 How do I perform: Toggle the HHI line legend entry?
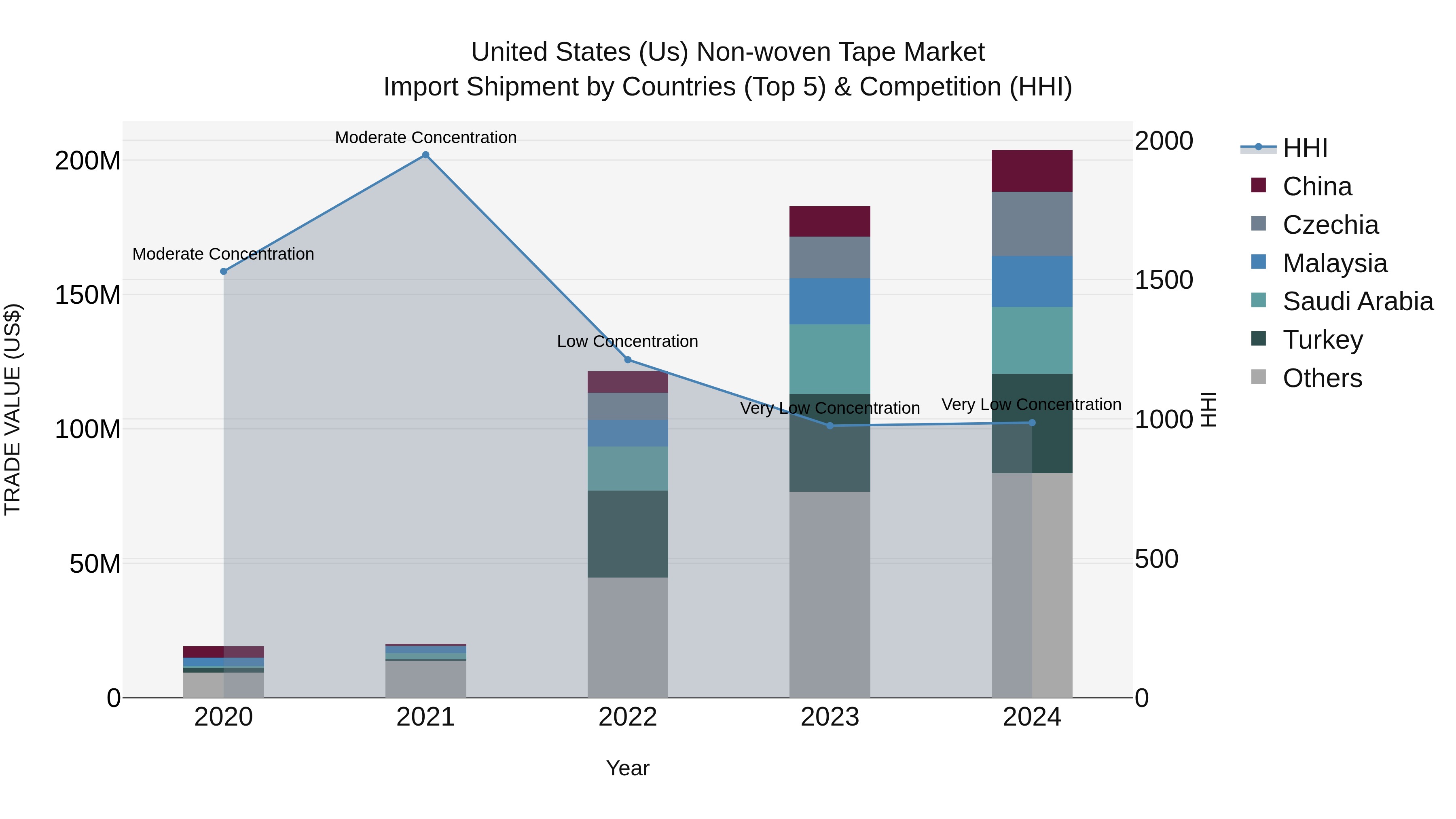1284,148
